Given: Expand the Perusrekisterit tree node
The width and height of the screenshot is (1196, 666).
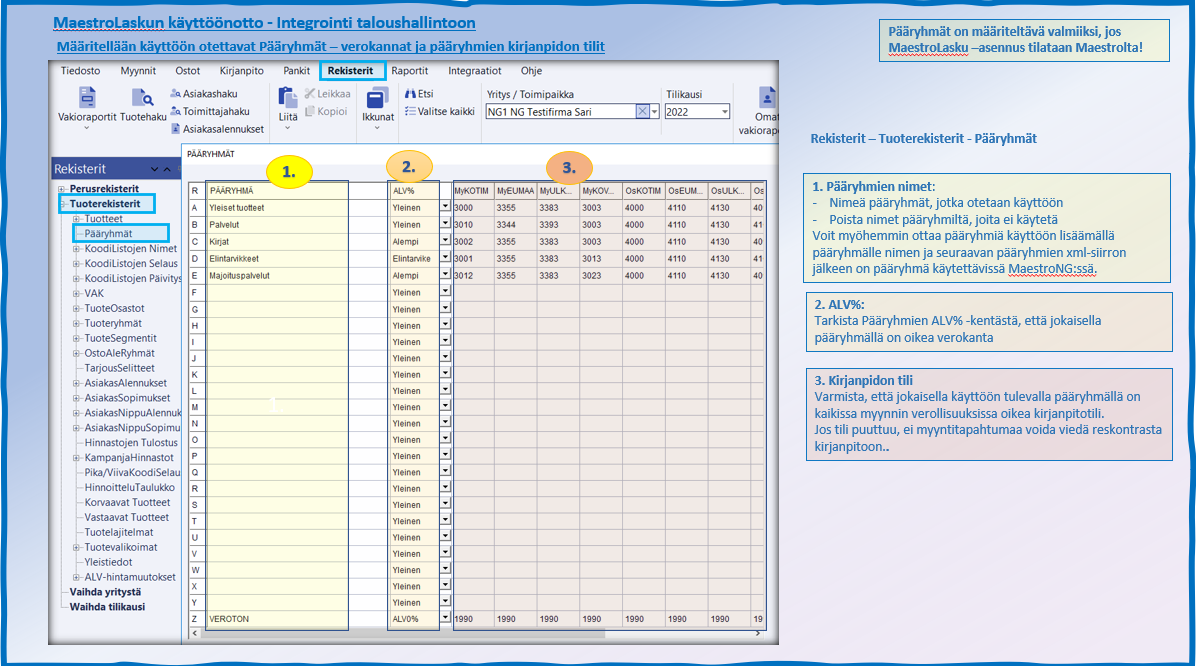Looking at the screenshot, I should click(x=62, y=189).
